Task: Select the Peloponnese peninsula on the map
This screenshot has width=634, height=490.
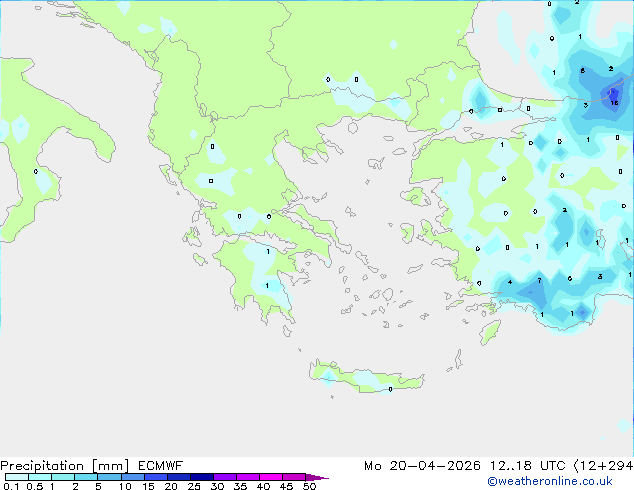Action: [x=263, y=275]
